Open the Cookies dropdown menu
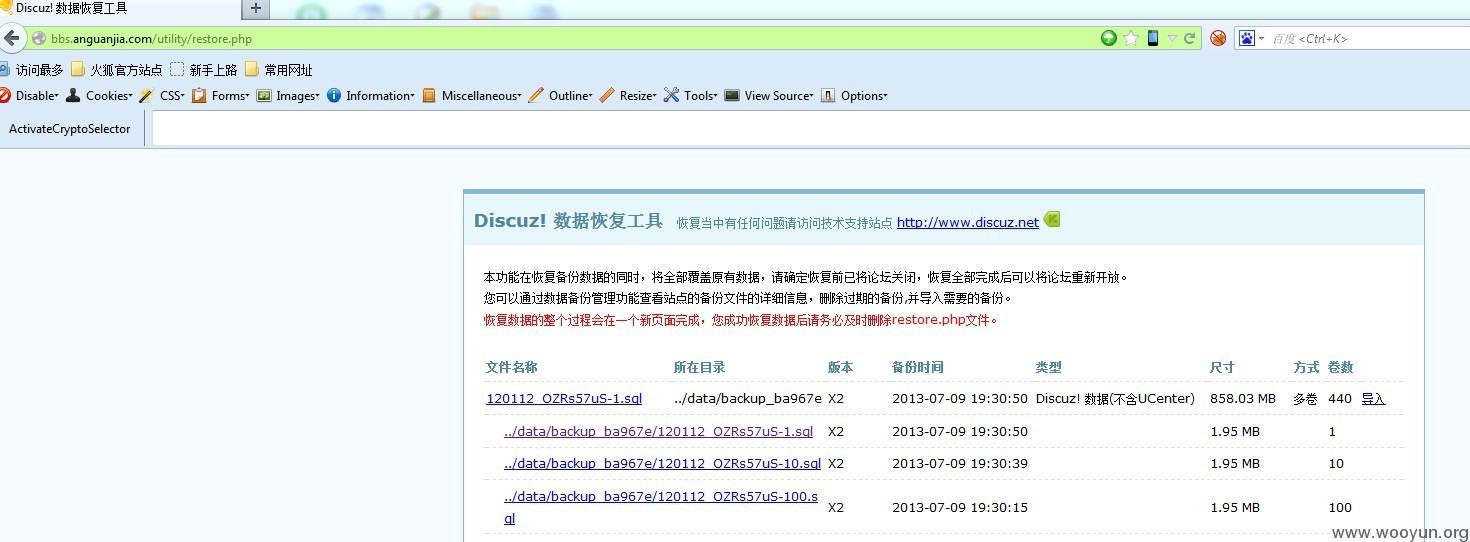1470x542 pixels. 99,96
